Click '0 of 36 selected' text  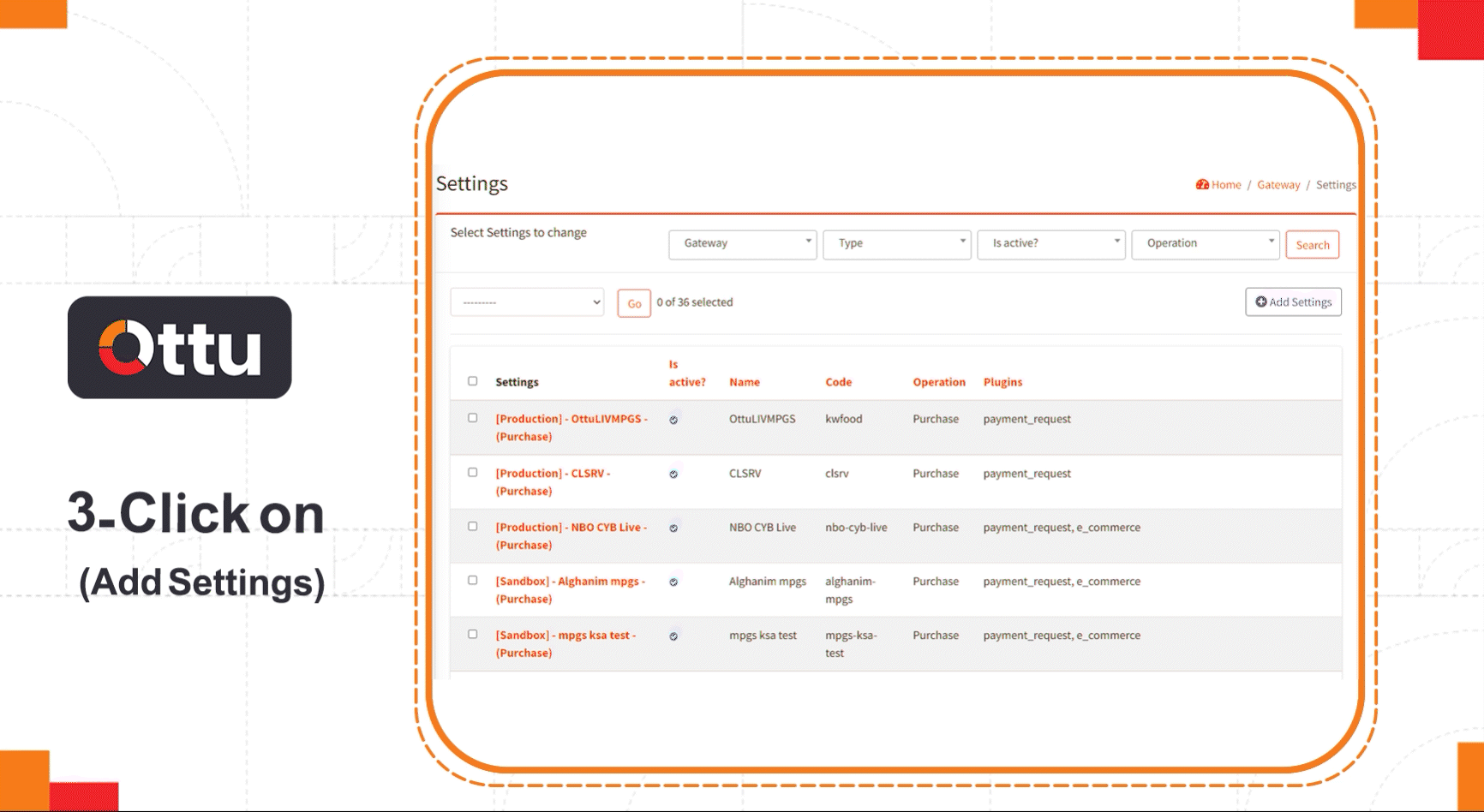[695, 302]
